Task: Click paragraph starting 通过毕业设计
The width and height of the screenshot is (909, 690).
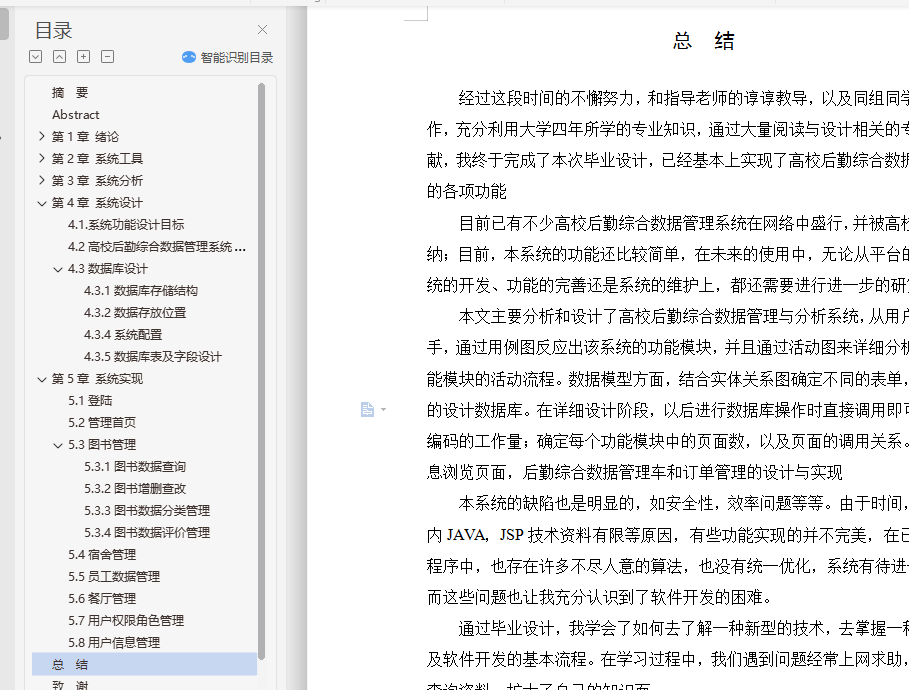Action: (668, 655)
